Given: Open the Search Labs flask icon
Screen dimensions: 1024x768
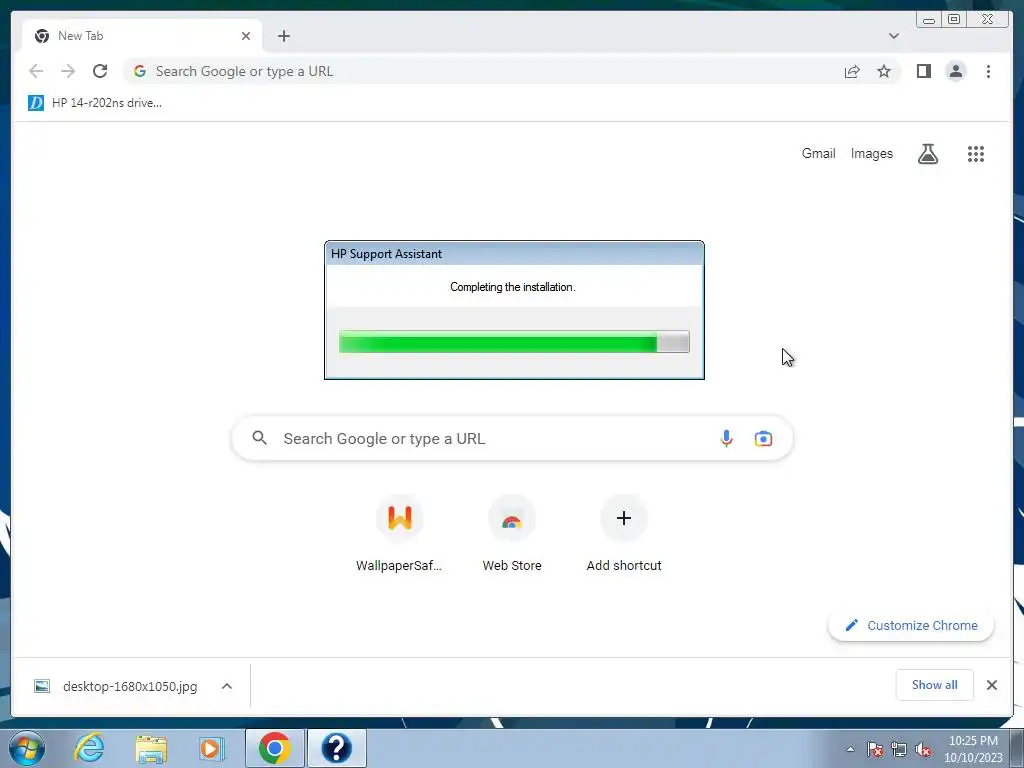Looking at the screenshot, I should click(x=927, y=154).
